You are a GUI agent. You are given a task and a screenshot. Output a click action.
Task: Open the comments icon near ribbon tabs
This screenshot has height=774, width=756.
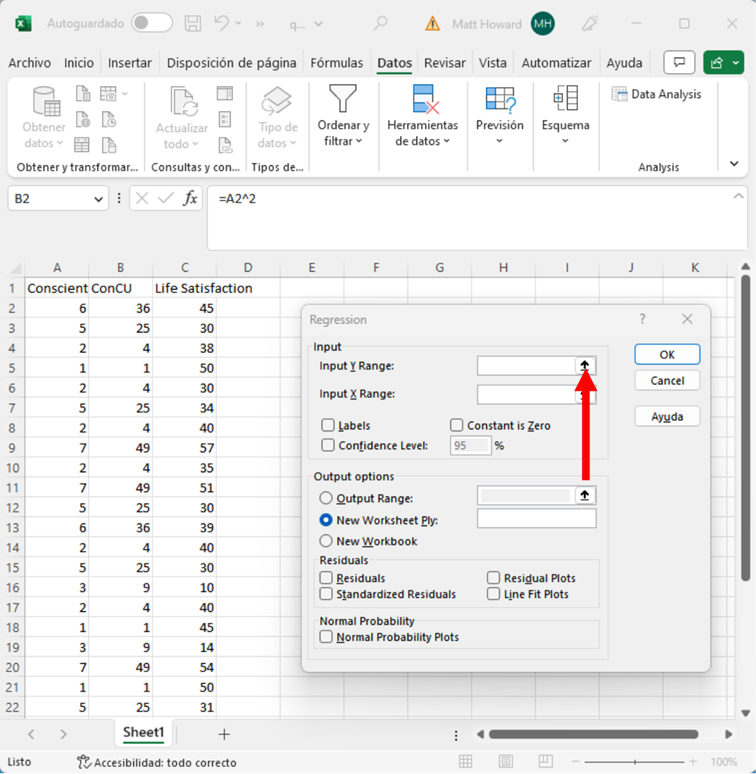679,62
